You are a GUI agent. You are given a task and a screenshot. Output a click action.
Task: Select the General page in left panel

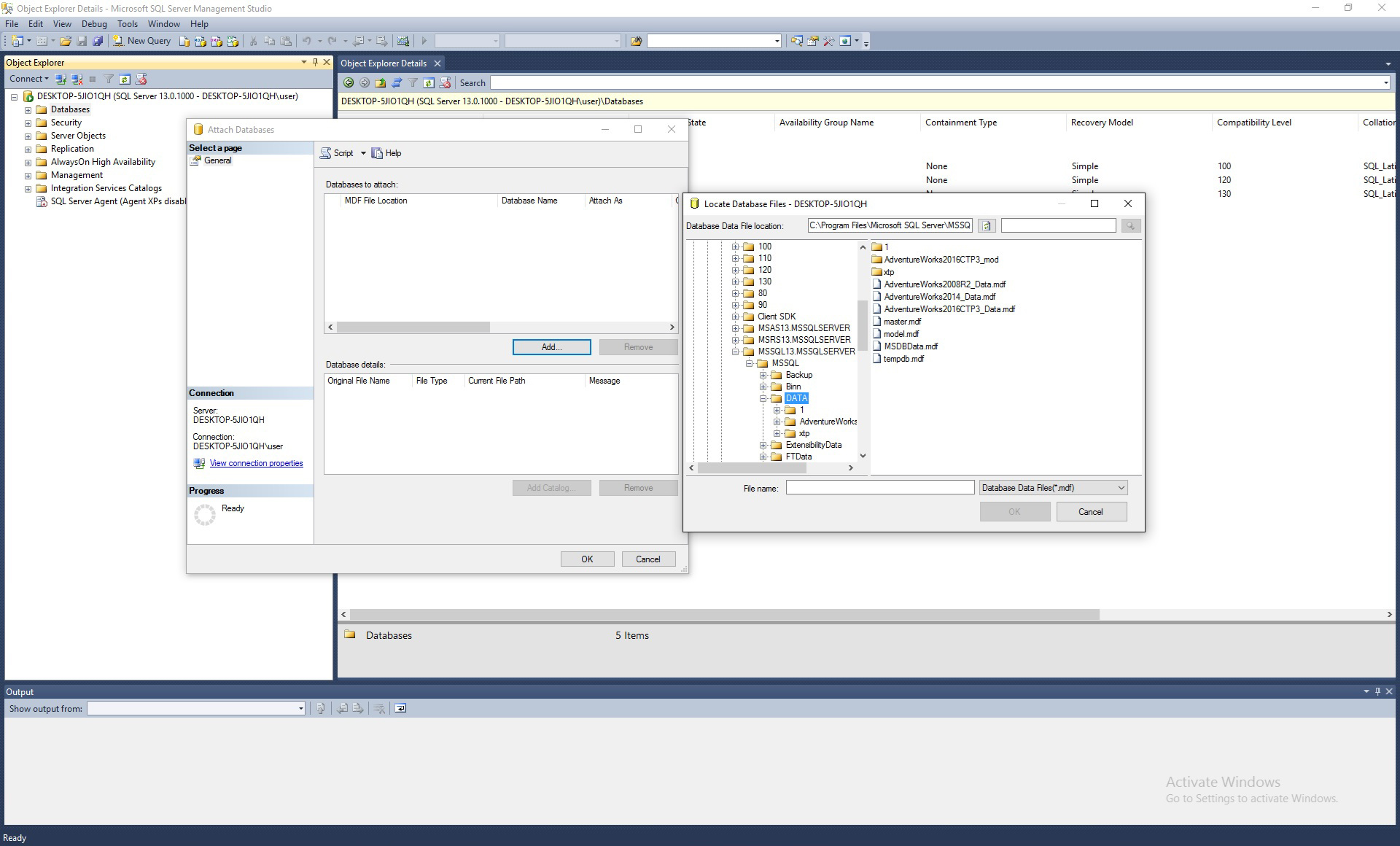(x=220, y=160)
